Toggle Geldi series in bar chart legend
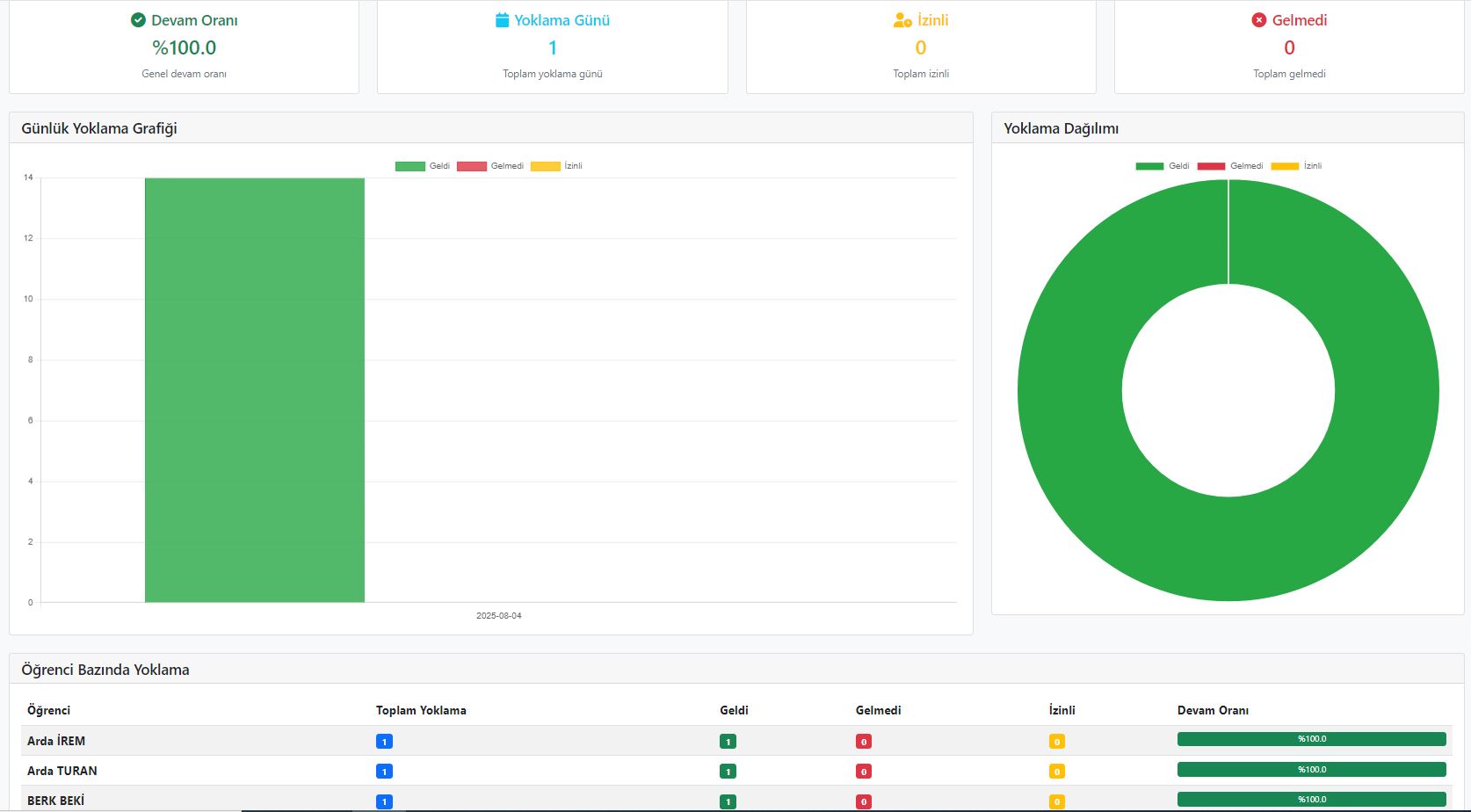 tap(423, 166)
